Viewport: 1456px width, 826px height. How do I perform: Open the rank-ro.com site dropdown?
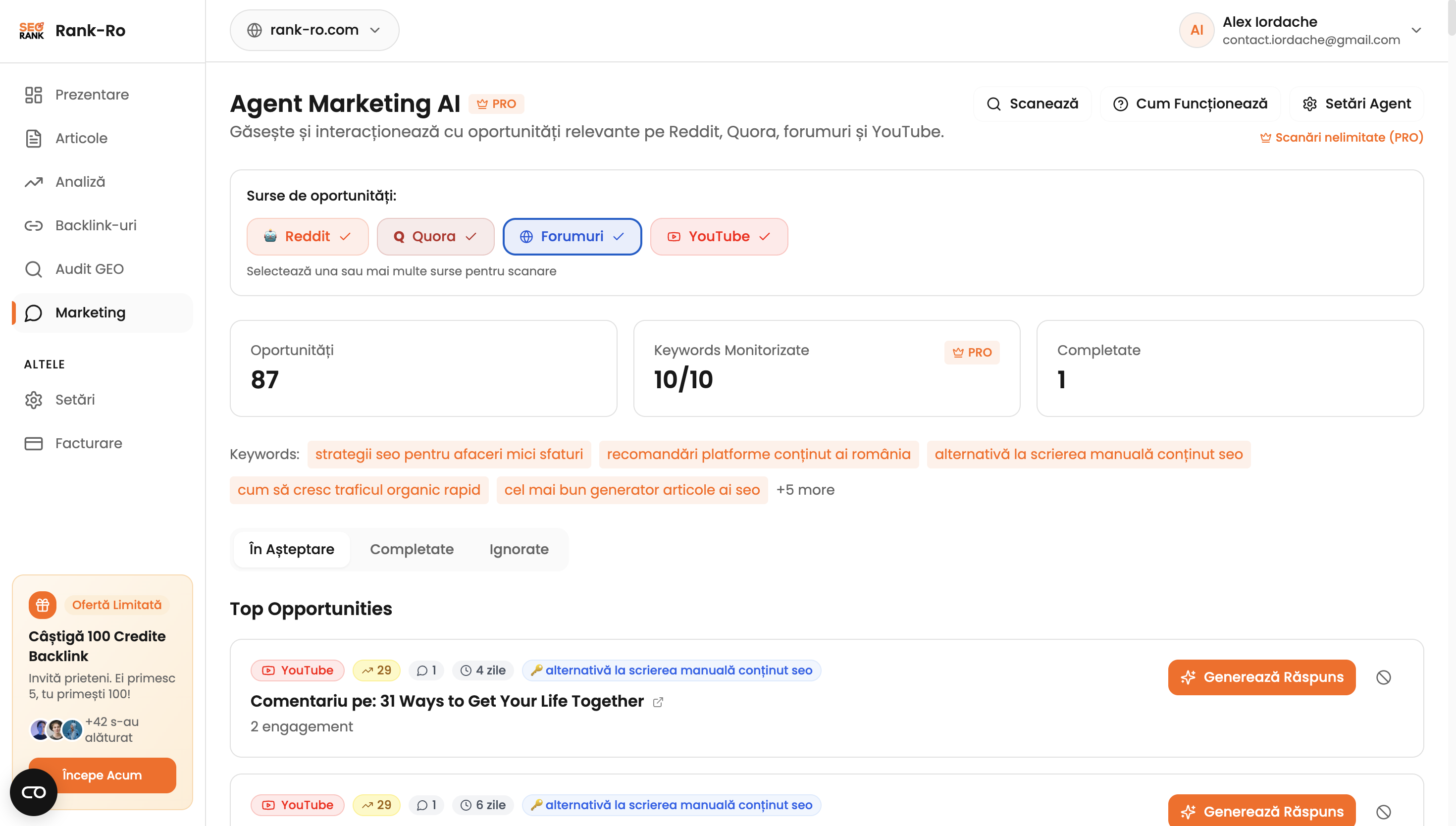[314, 30]
